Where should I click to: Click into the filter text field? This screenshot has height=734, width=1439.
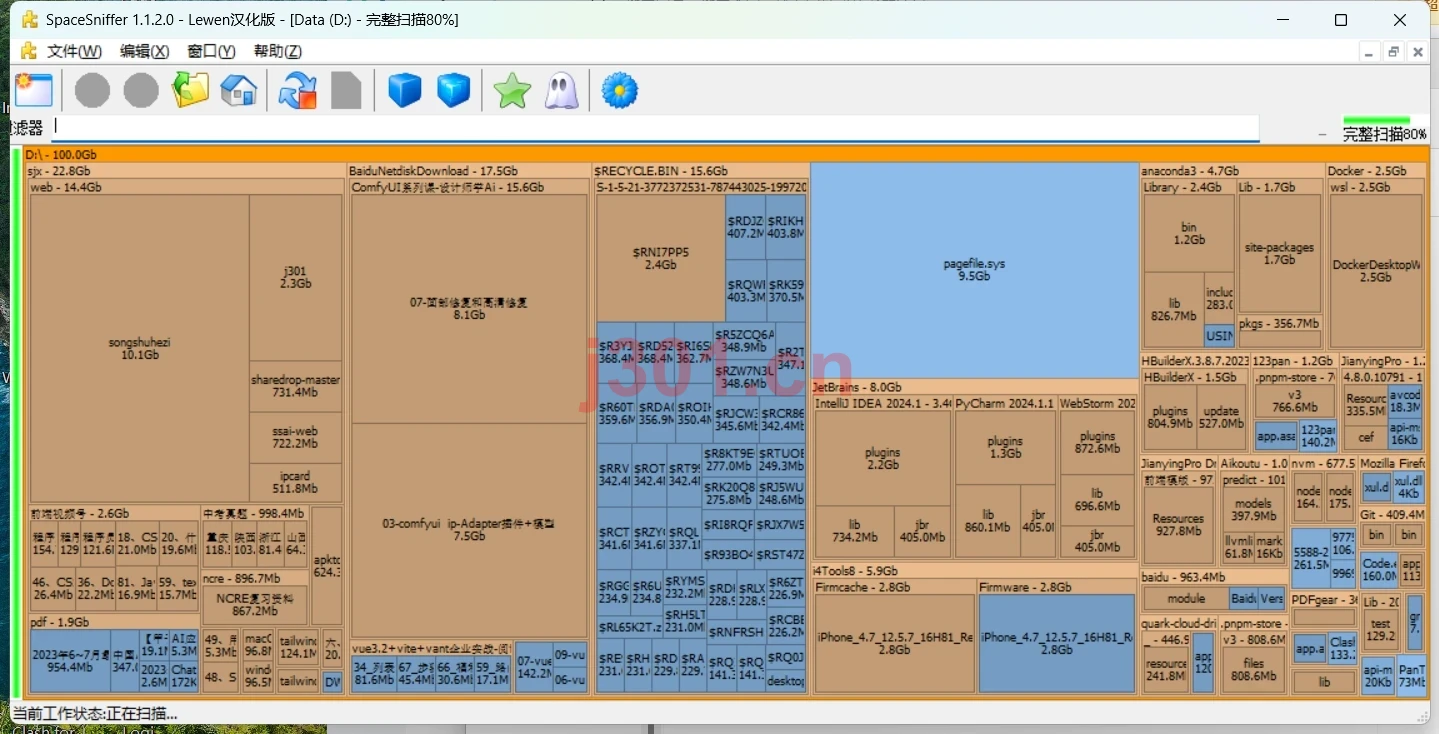(x=655, y=128)
